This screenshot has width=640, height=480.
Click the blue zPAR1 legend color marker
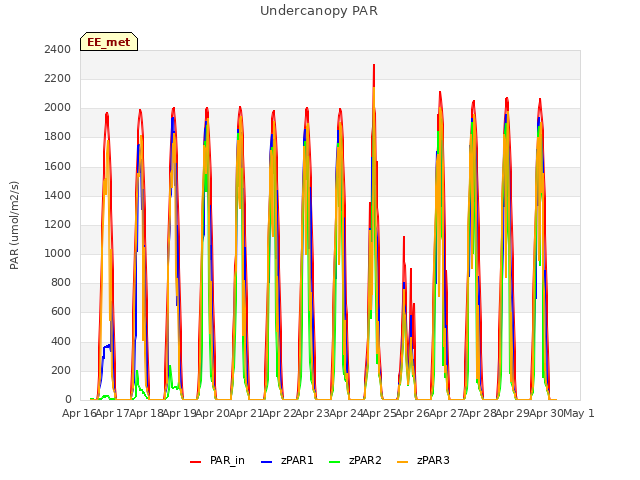pyautogui.click(x=266, y=462)
